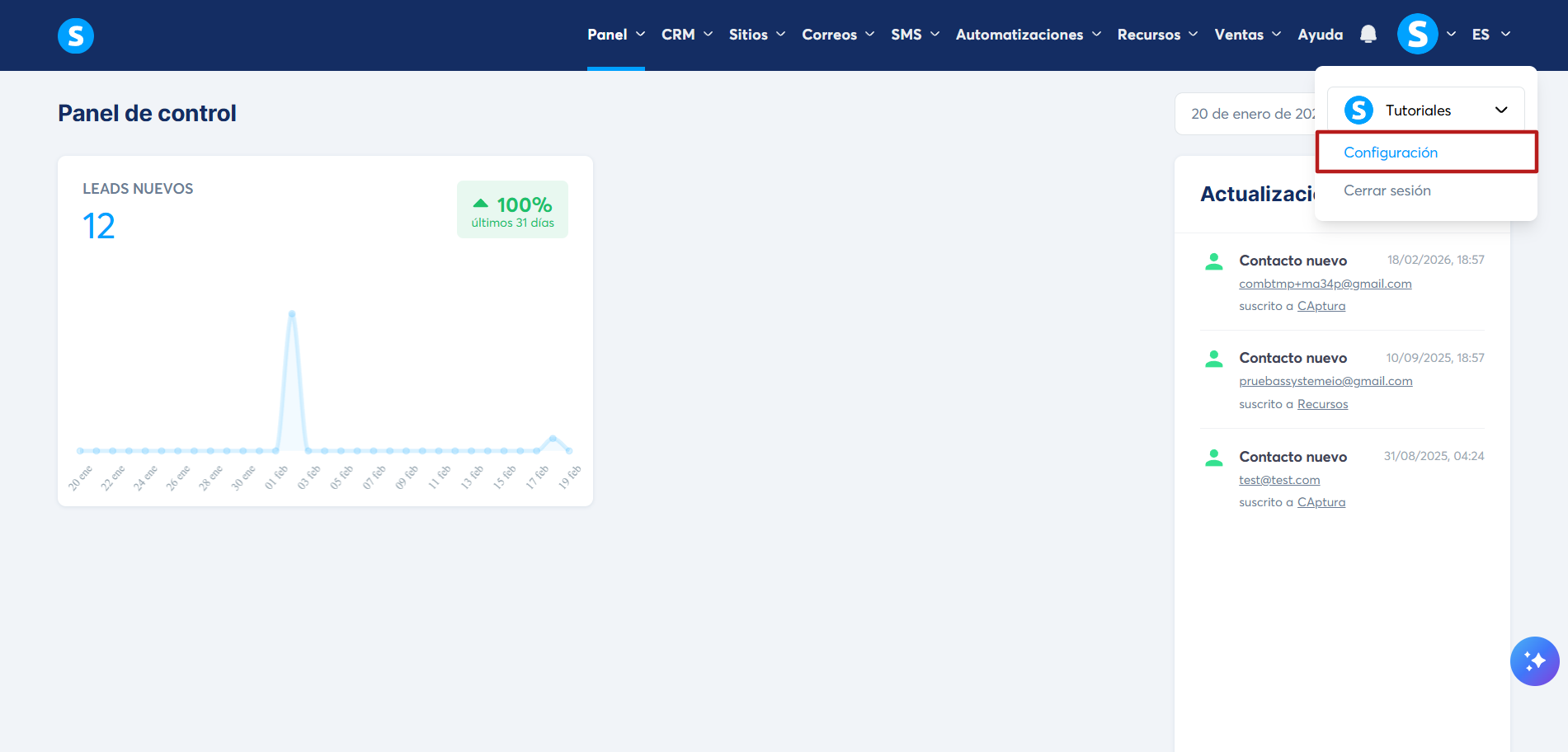Click the 17 feb bump on leads chart
Viewport: 1568px width, 752px height.
tap(553, 439)
